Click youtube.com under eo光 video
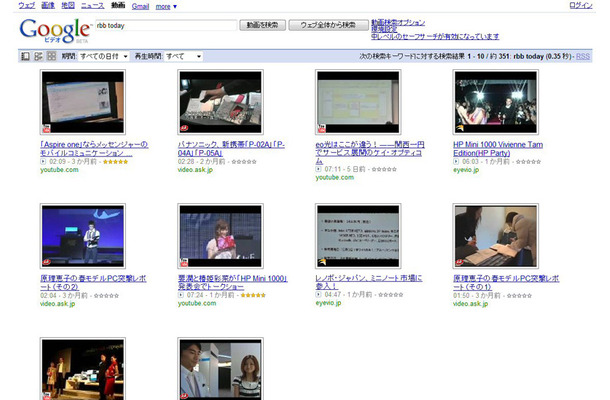Screen dimensions: 610x400 pos(335,177)
